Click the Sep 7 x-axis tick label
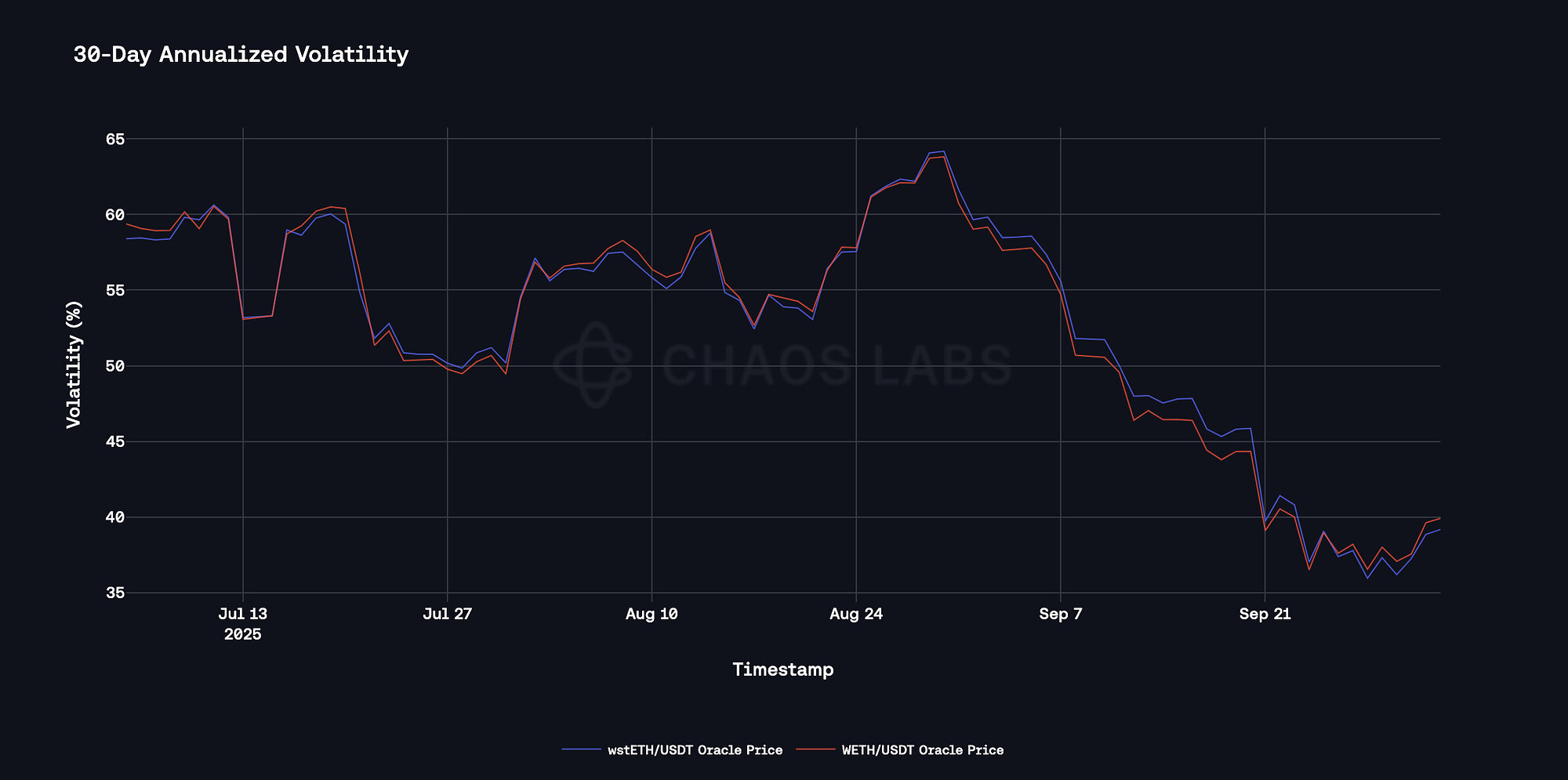 [1060, 614]
